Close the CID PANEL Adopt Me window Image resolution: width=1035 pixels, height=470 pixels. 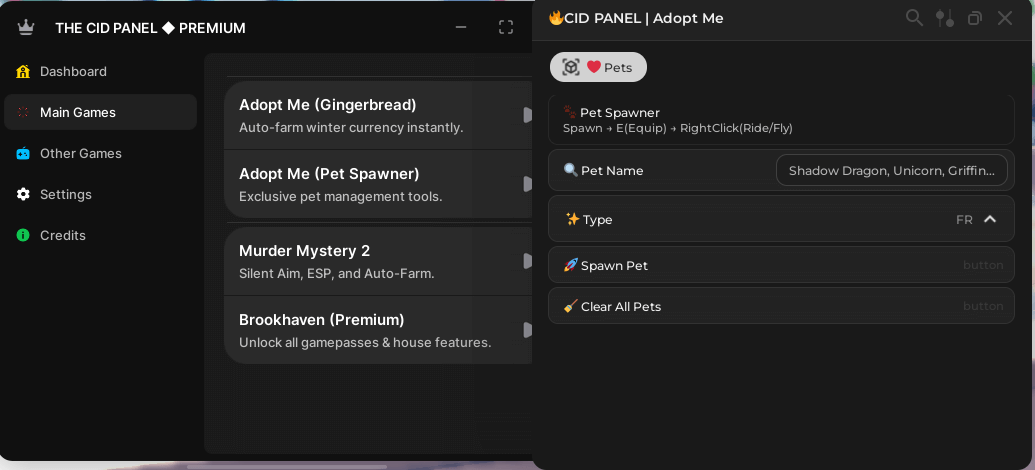1005,18
